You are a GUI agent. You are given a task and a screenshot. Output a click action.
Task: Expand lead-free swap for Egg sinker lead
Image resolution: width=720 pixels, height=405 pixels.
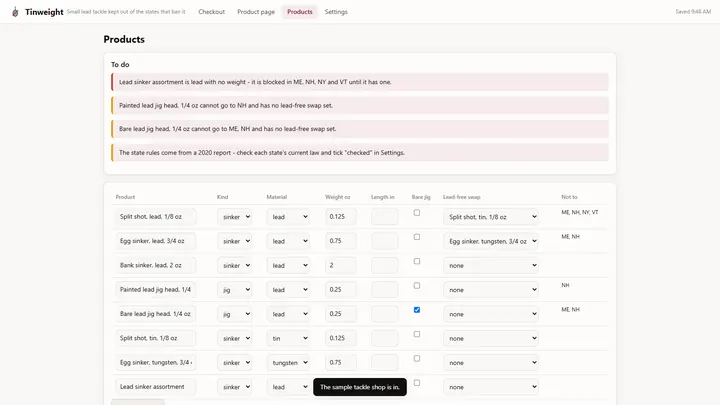click(x=491, y=241)
